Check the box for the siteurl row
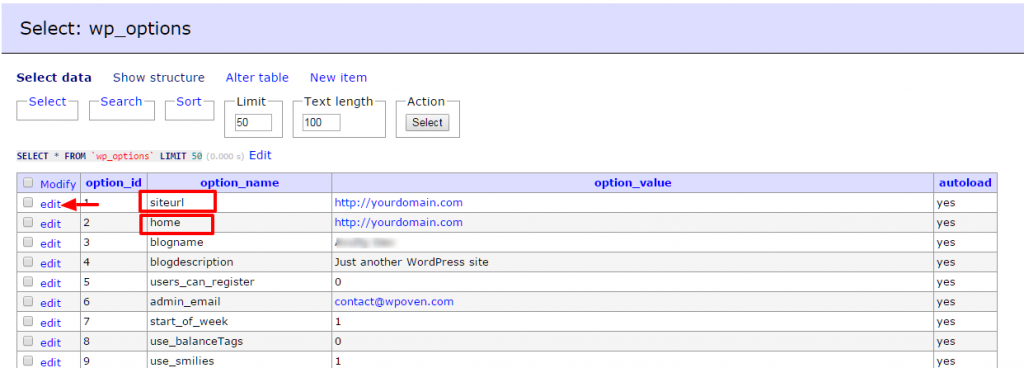The width and height of the screenshot is (1024, 368). coord(27,202)
